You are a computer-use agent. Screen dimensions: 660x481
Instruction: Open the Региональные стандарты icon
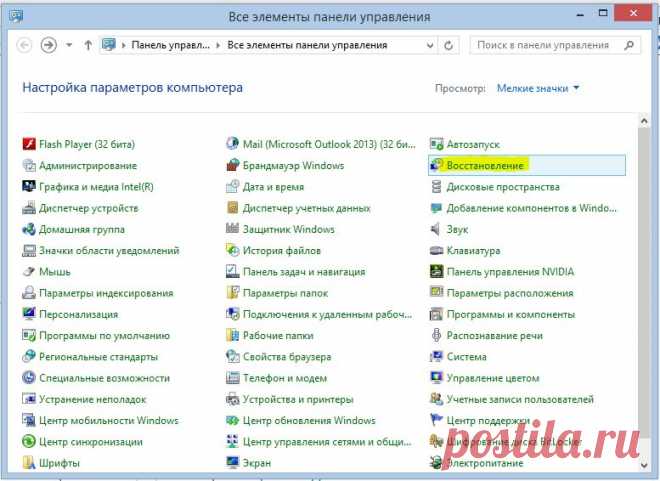pos(29,356)
